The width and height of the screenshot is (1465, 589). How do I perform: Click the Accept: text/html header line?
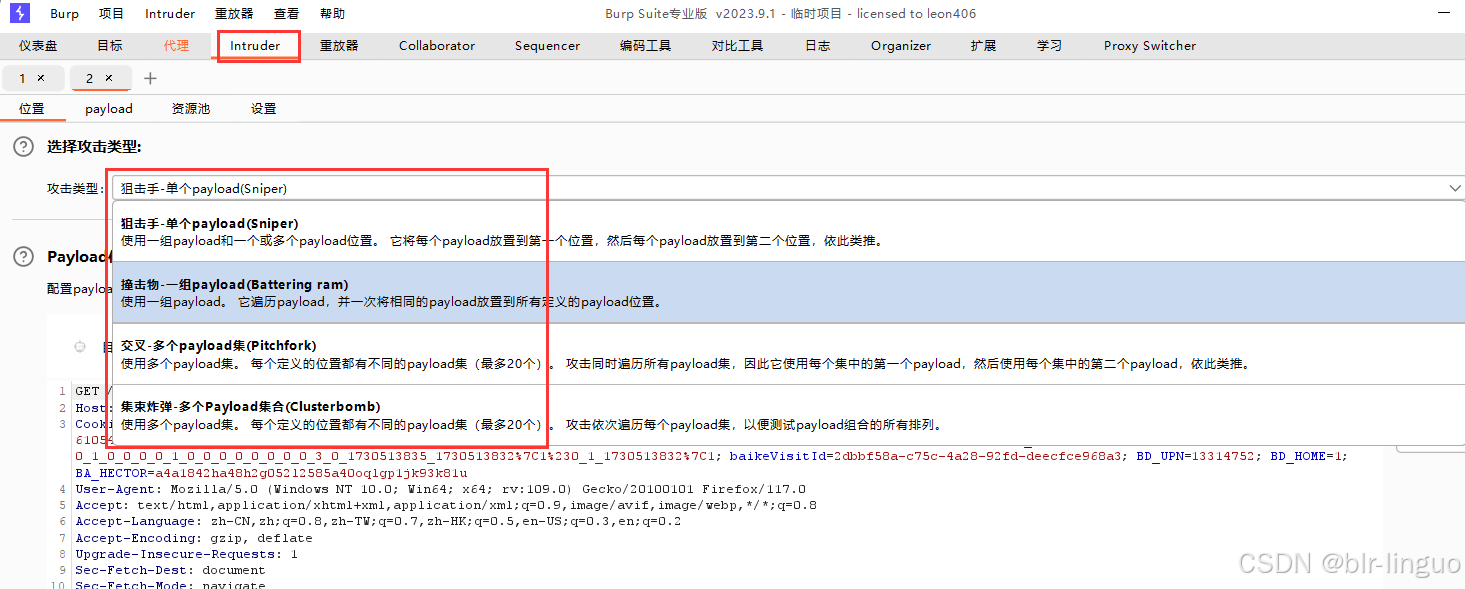click(x=446, y=505)
